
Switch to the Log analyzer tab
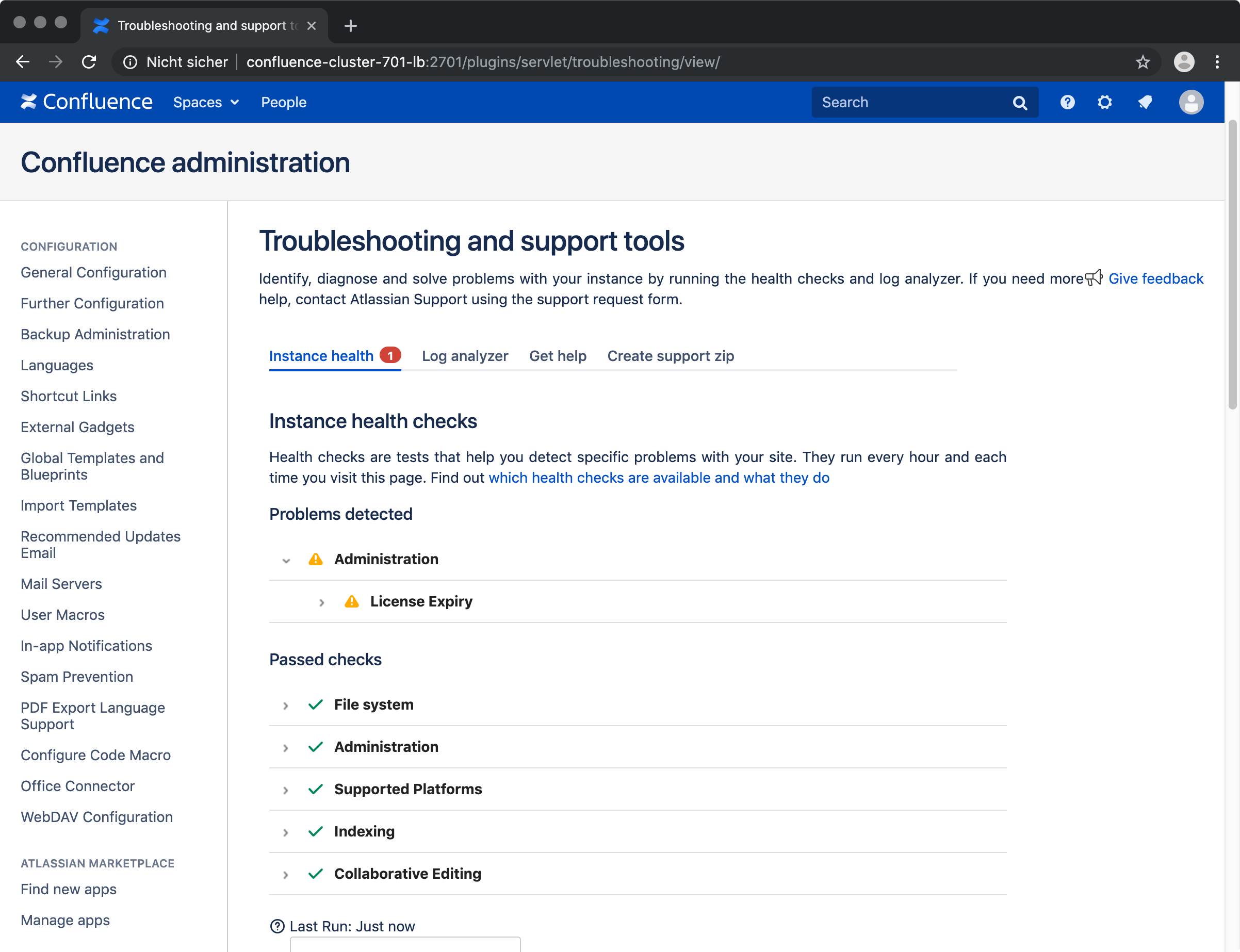click(x=465, y=356)
